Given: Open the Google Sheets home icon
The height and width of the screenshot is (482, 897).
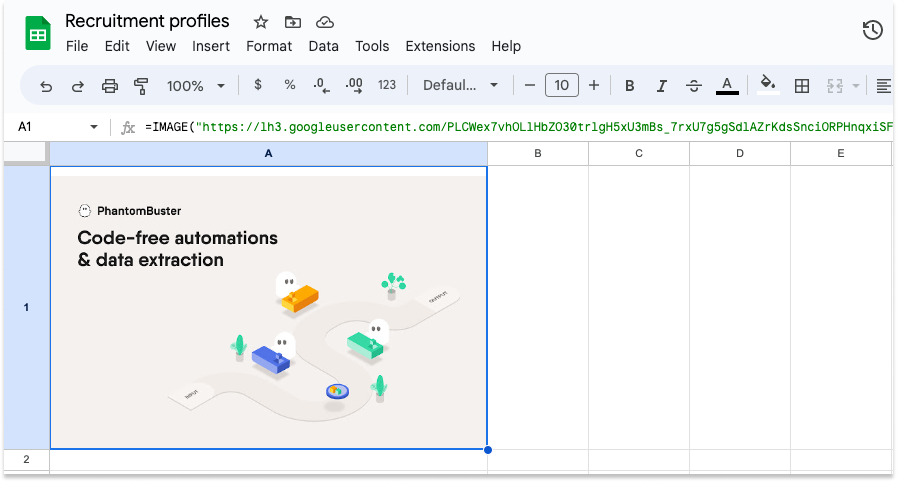Looking at the screenshot, I should click(x=38, y=34).
